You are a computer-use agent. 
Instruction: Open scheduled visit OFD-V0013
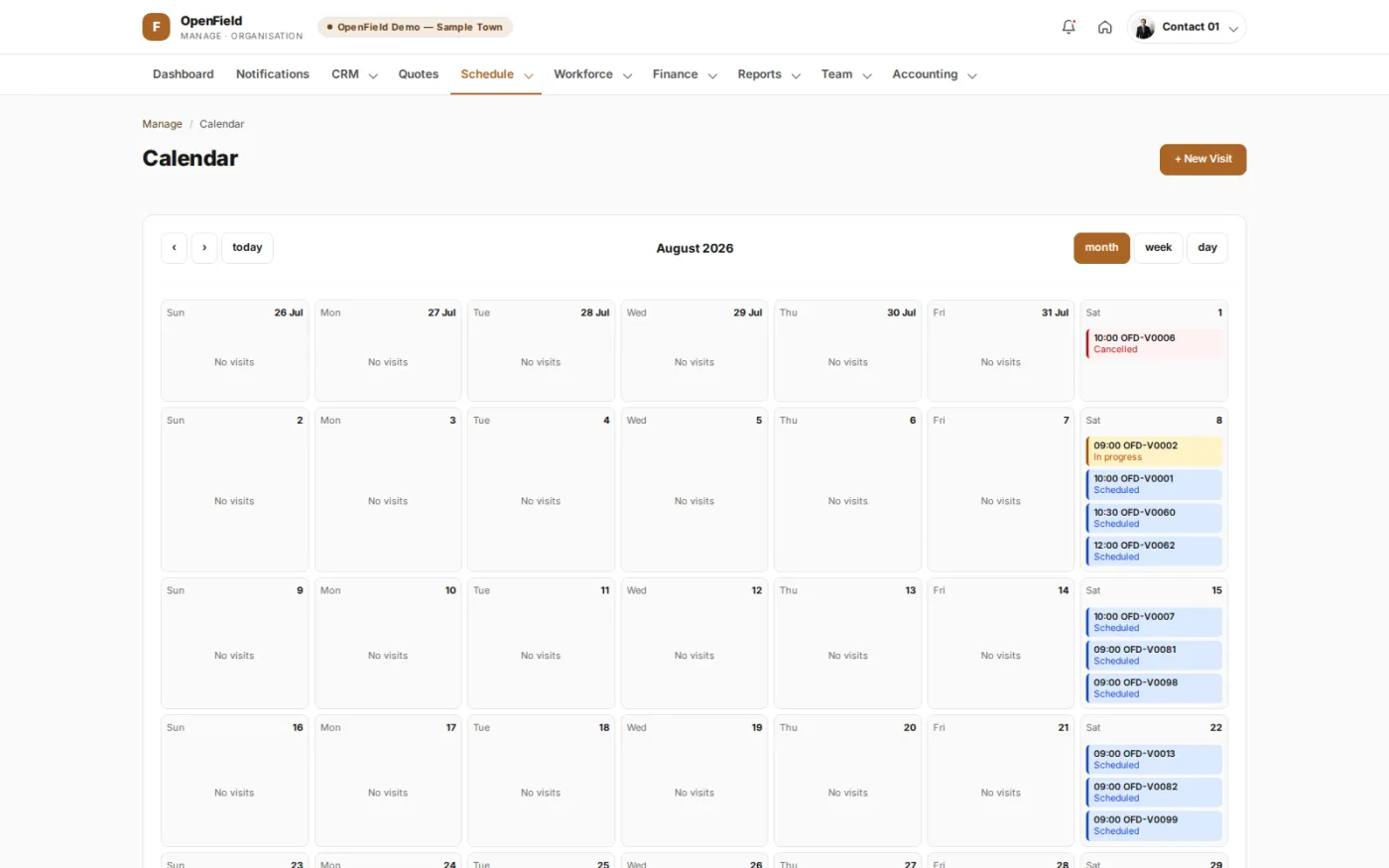click(1154, 759)
